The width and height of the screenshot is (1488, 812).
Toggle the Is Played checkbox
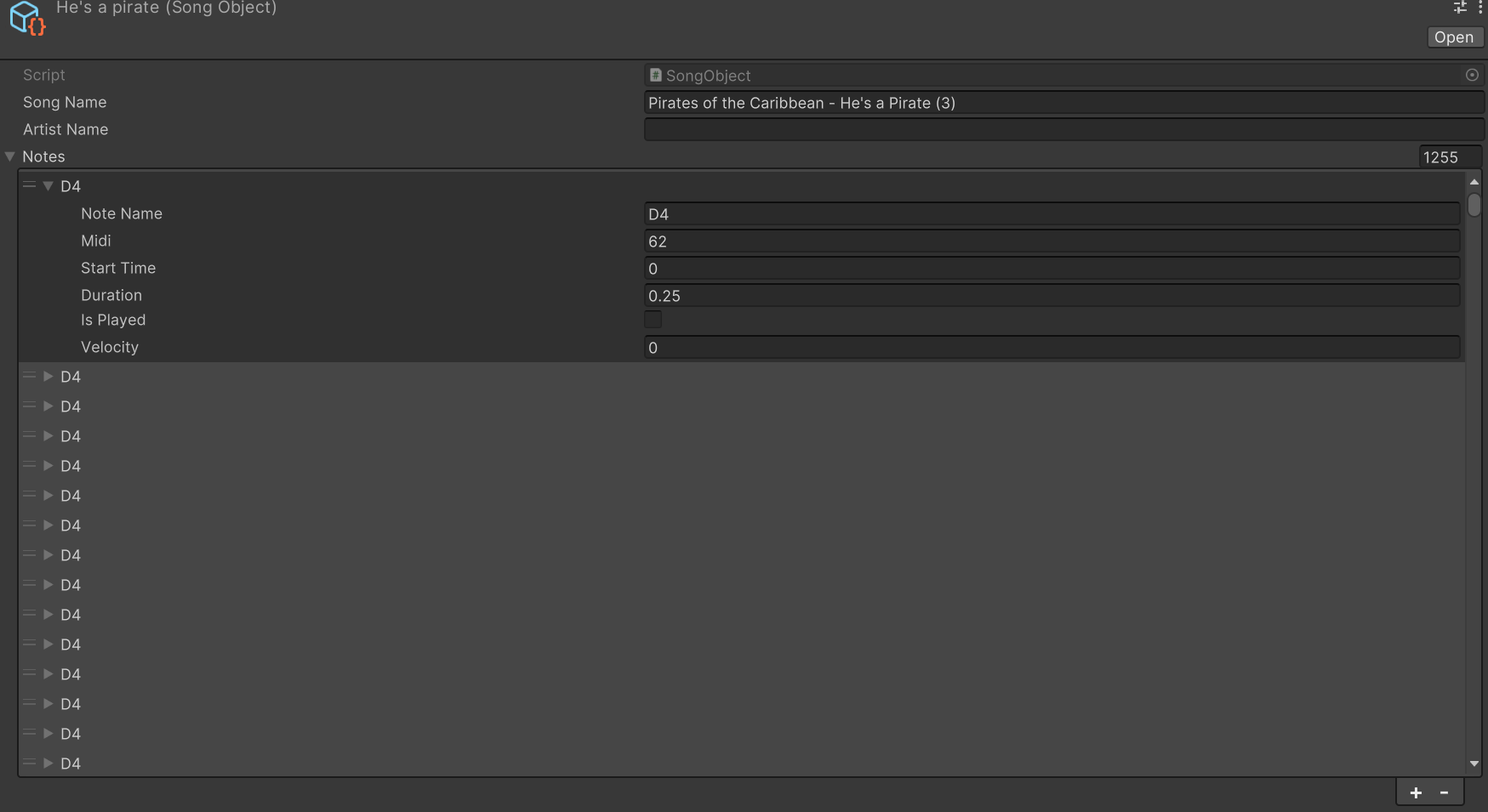[653, 320]
